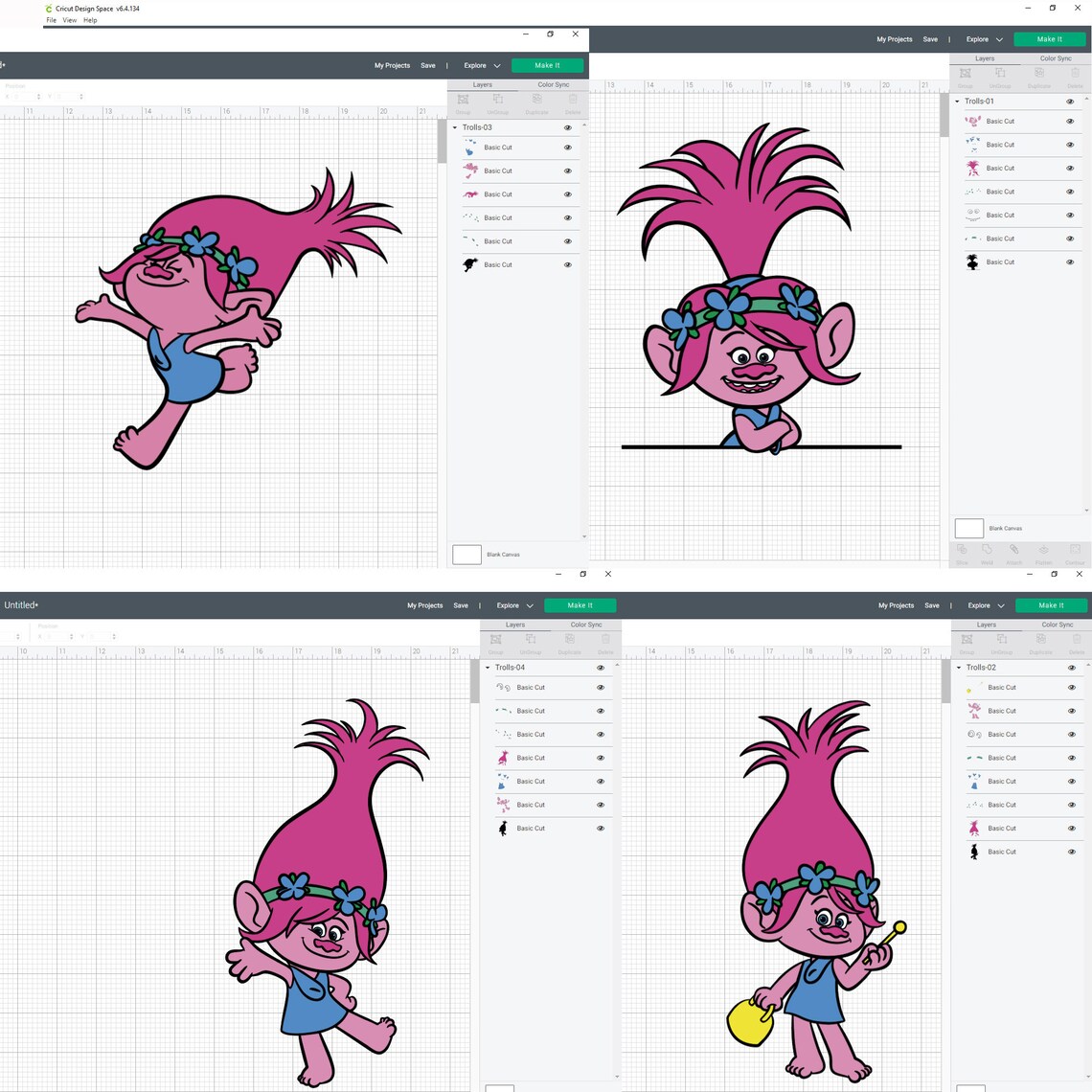
Task: Click Blank Canvas swatch in Trolls-01 window
Action: click(x=968, y=529)
